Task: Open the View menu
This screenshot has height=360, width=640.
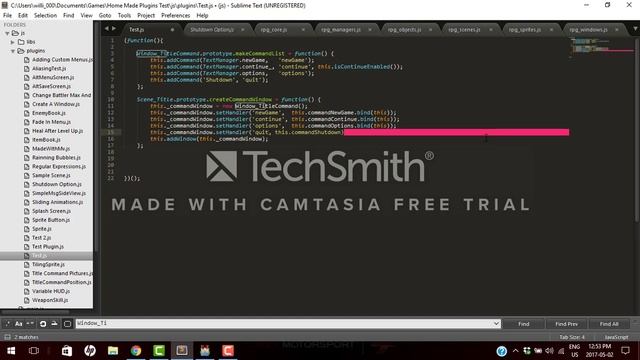Action: (x=87, y=16)
